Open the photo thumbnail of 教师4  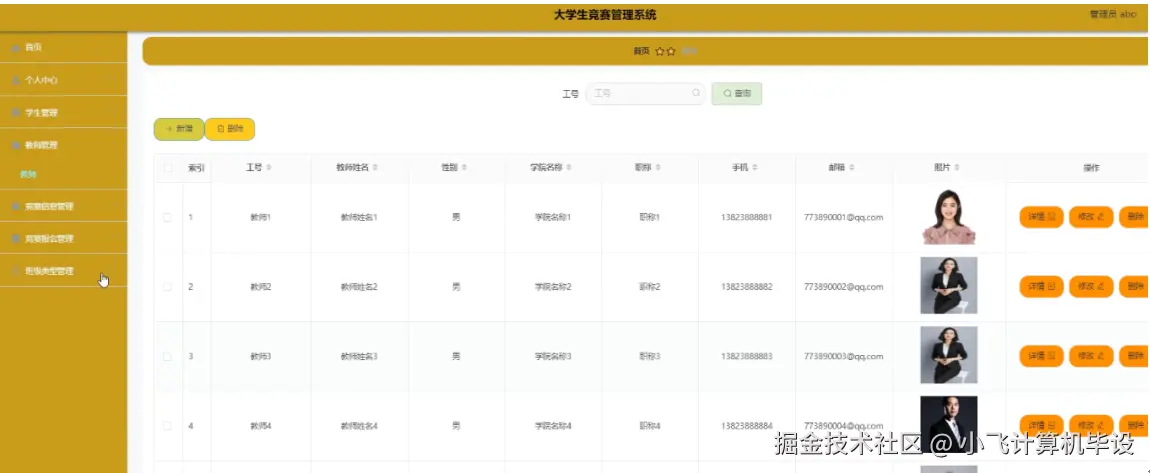(x=949, y=424)
